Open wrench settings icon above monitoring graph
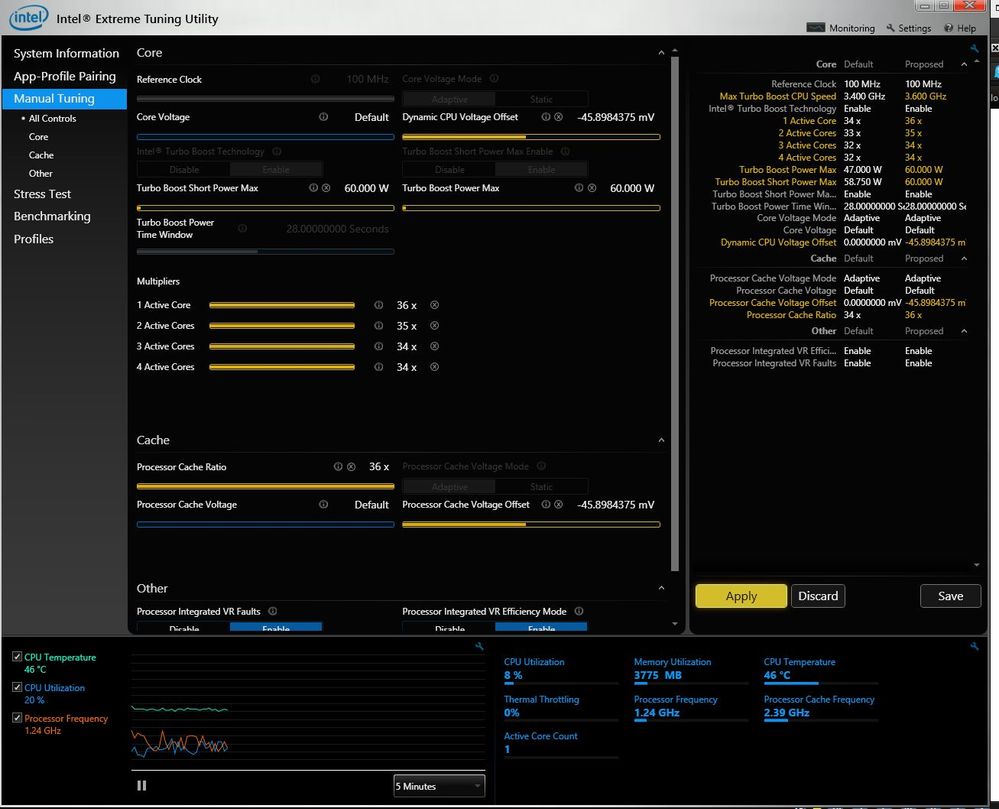This screenshot has width=999, height=809. pyautogui.click(x=479, y=647)
